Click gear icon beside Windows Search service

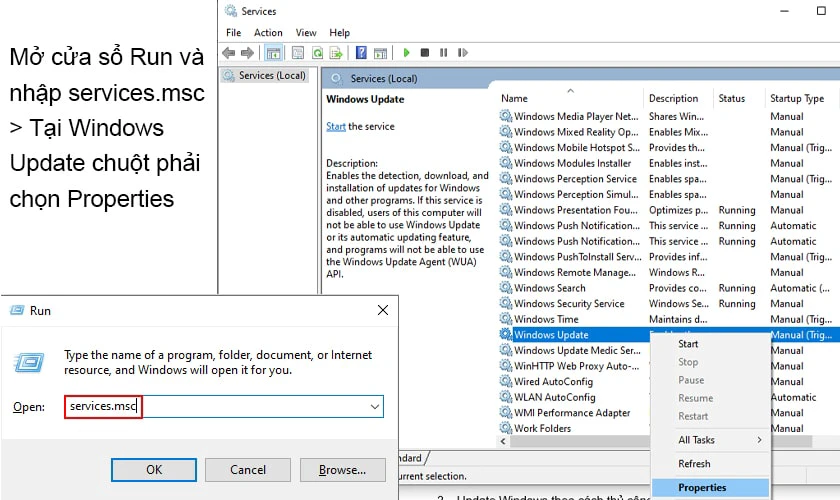(505, 287)
